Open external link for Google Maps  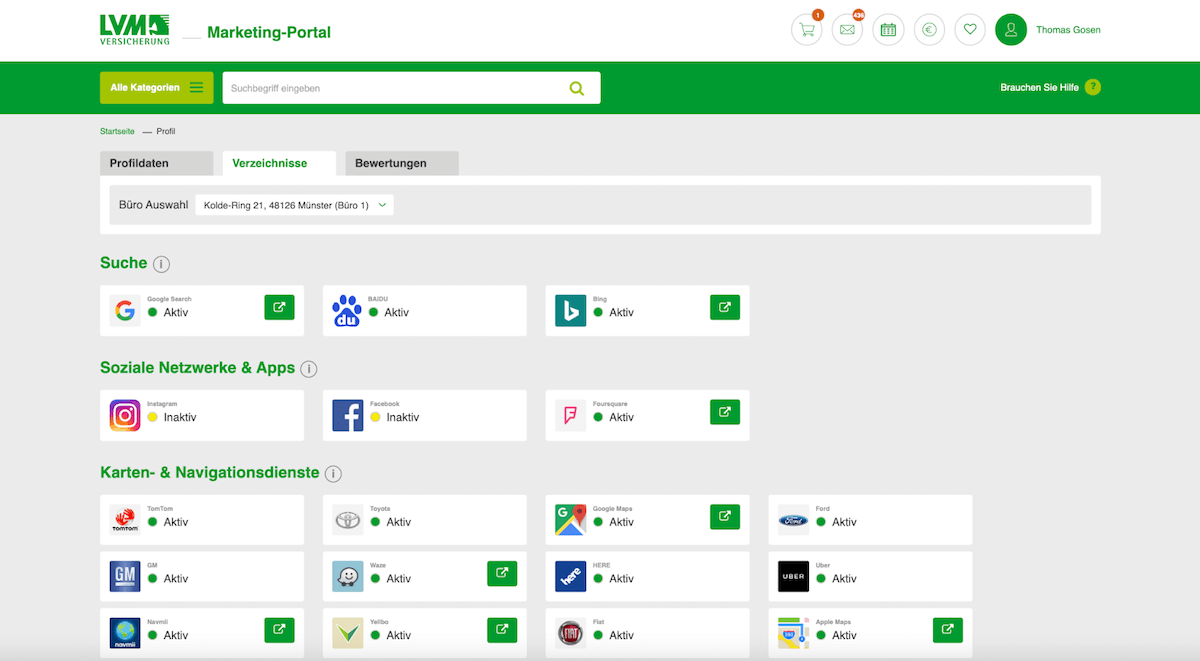[725, 517]
